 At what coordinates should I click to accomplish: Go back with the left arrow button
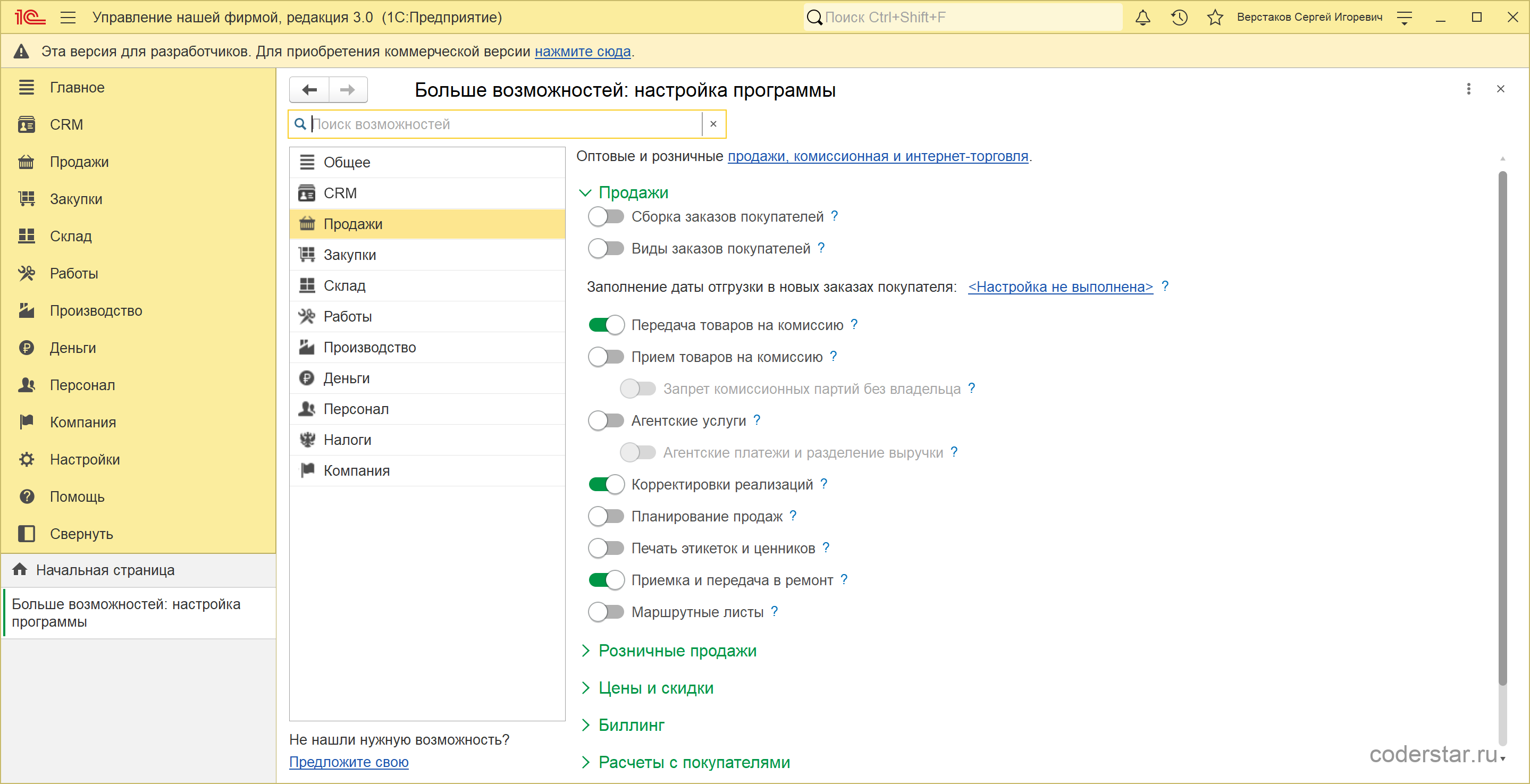(x=309, y=90)
